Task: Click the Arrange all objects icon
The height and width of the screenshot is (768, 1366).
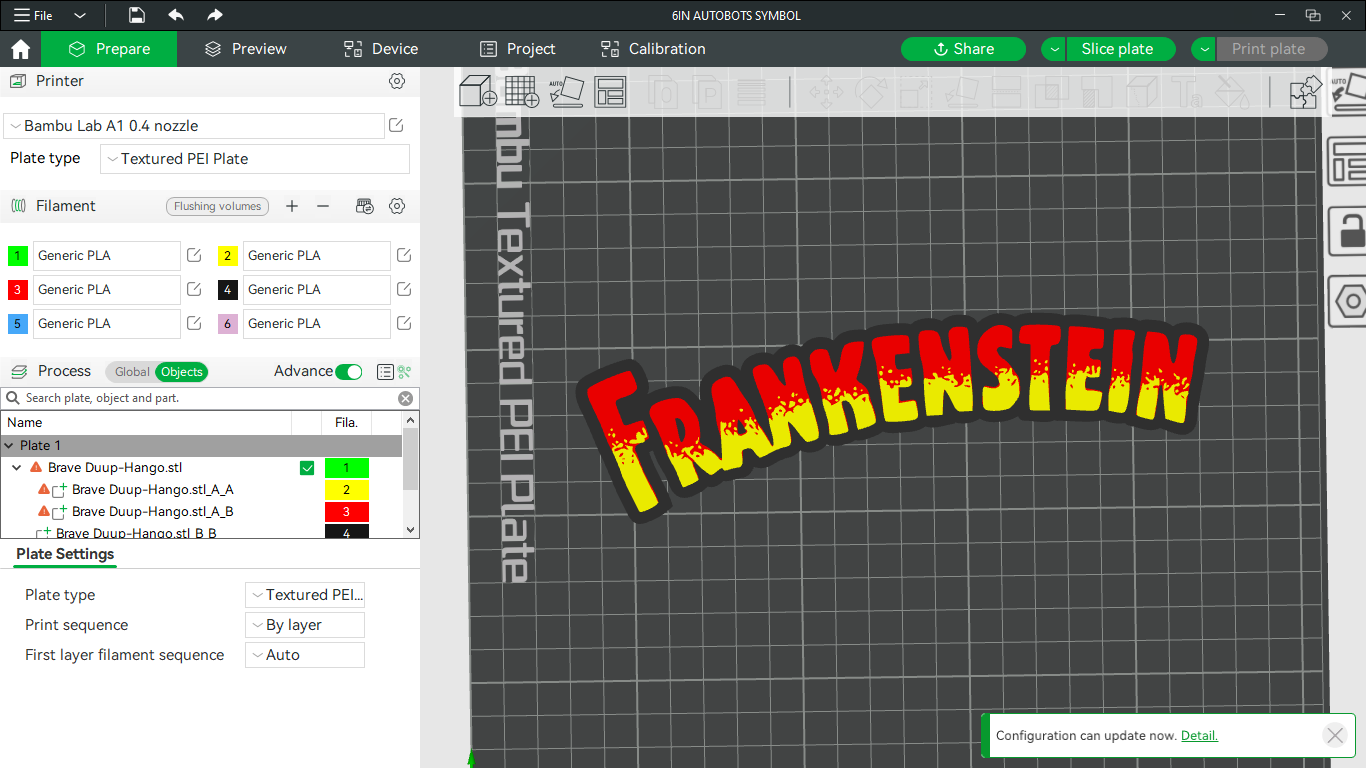Action: click(x=610, y=92)
